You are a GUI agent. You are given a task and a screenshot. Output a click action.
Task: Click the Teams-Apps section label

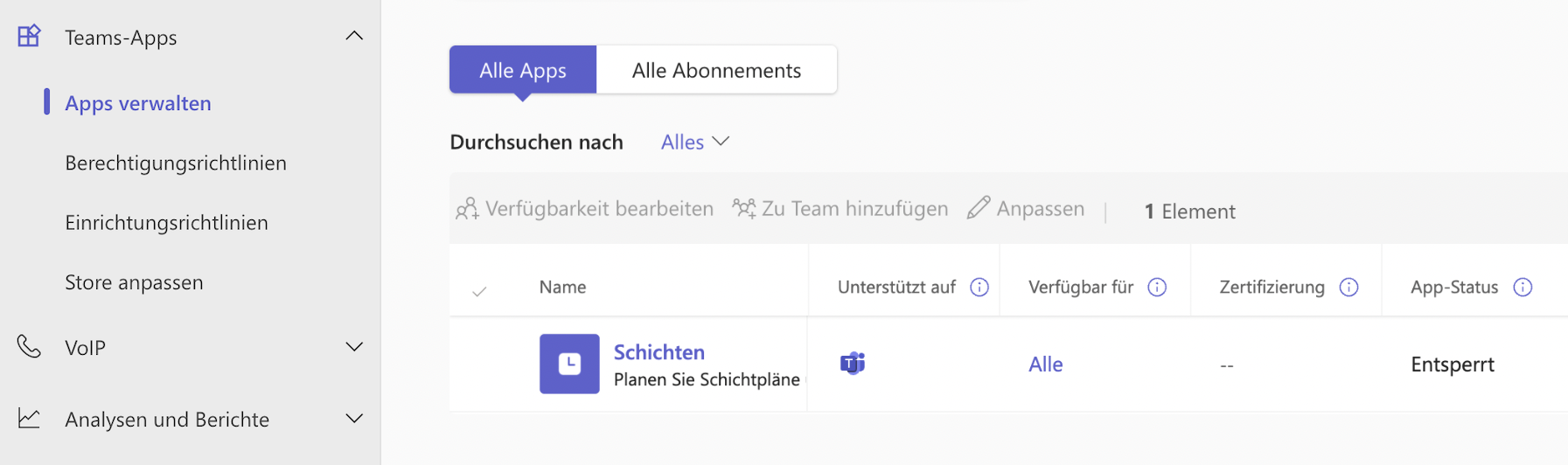(x=121, y=37)
